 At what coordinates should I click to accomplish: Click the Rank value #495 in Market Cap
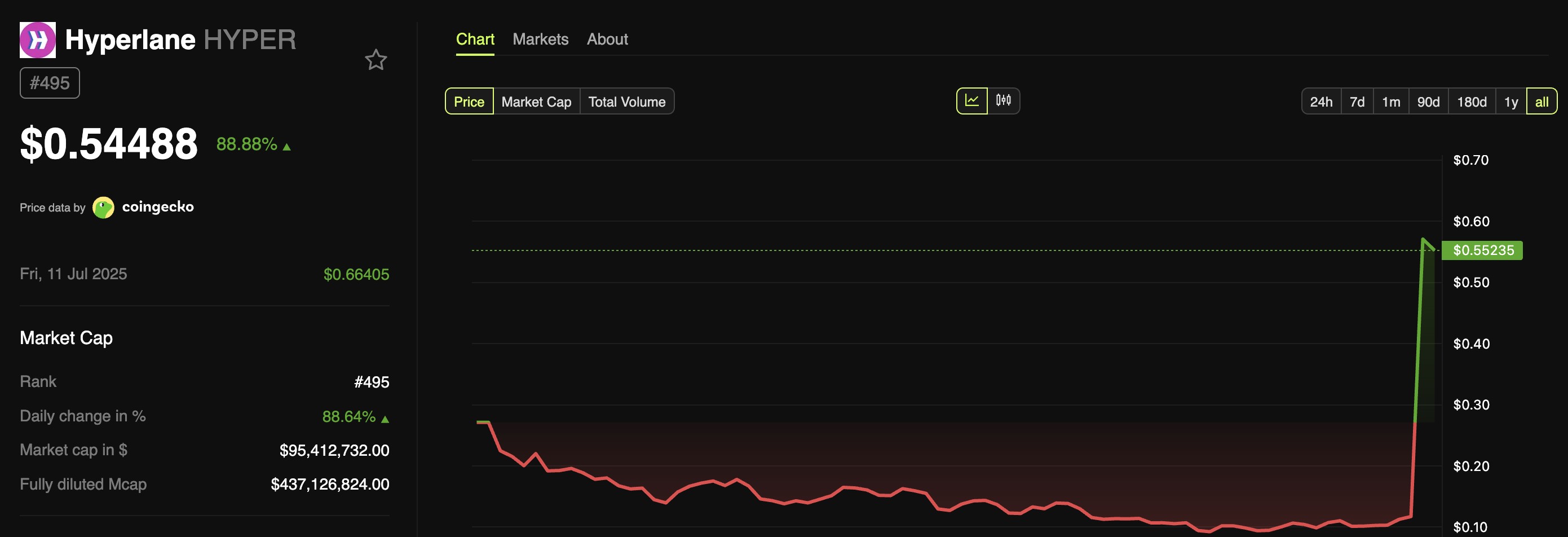click(x=372, y=382)
